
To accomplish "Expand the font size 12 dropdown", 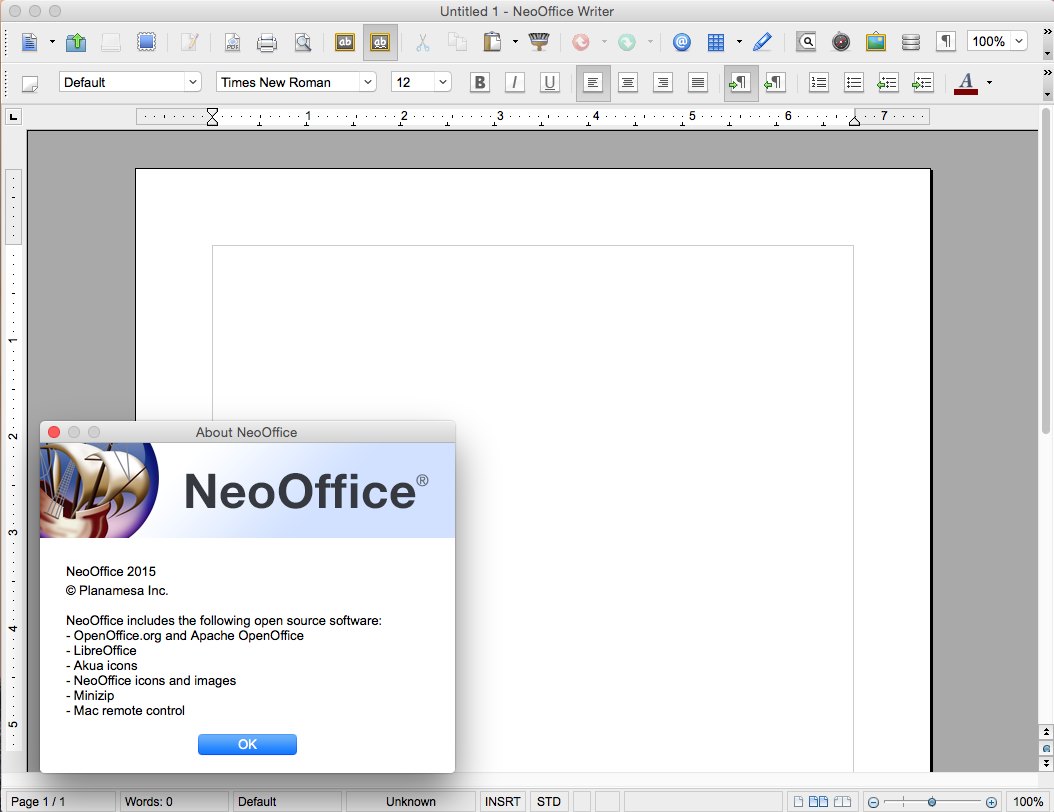I will 442,82.
